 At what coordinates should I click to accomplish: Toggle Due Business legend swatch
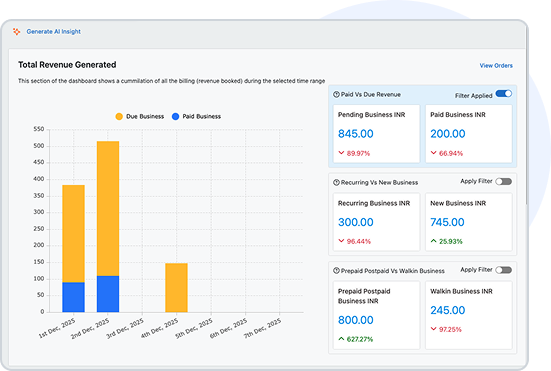[x=119, y=117]
